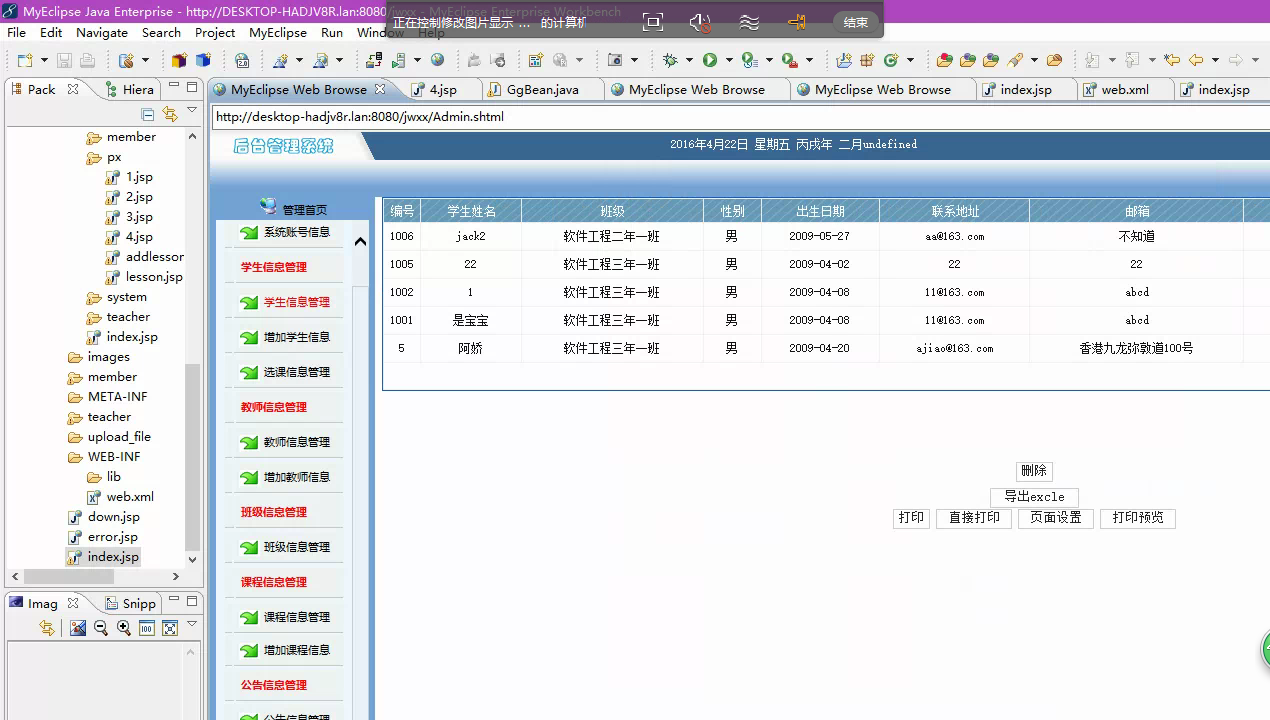Click the 打印预览 preview button

(1137, 518)
